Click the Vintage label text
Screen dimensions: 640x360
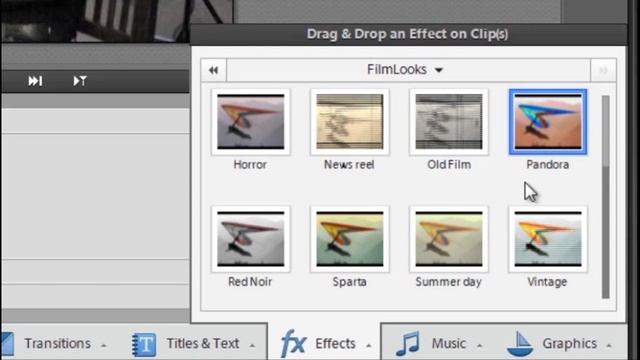[x=547, y=282]
